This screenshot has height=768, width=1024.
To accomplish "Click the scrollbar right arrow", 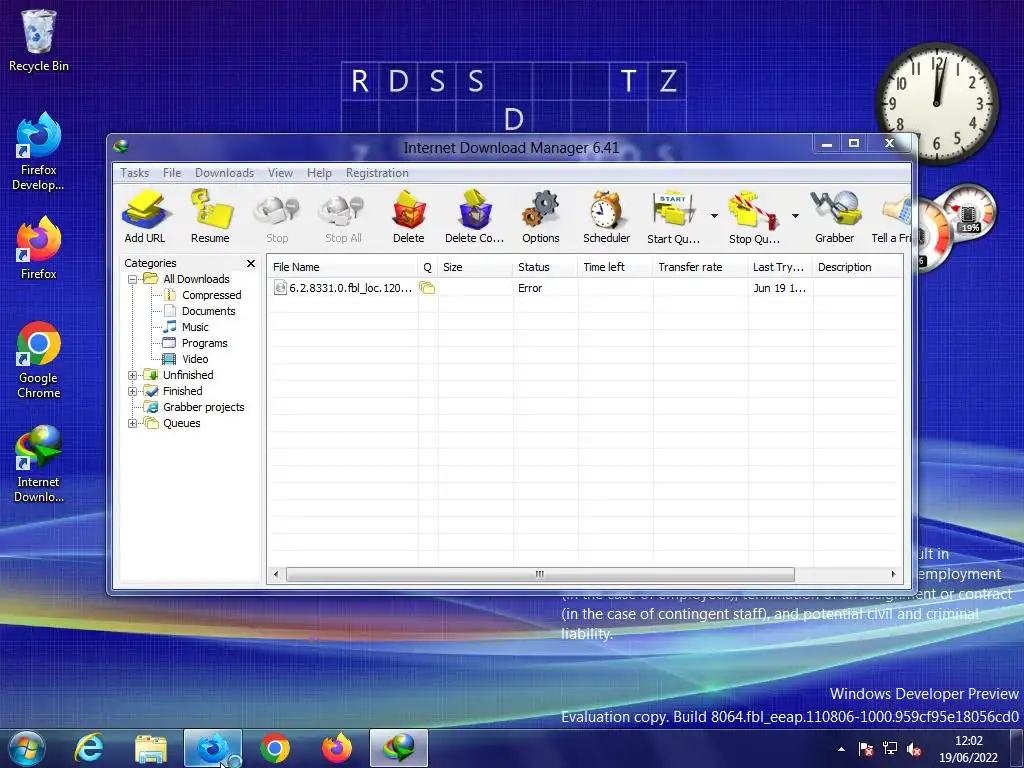I will point(893,575).
